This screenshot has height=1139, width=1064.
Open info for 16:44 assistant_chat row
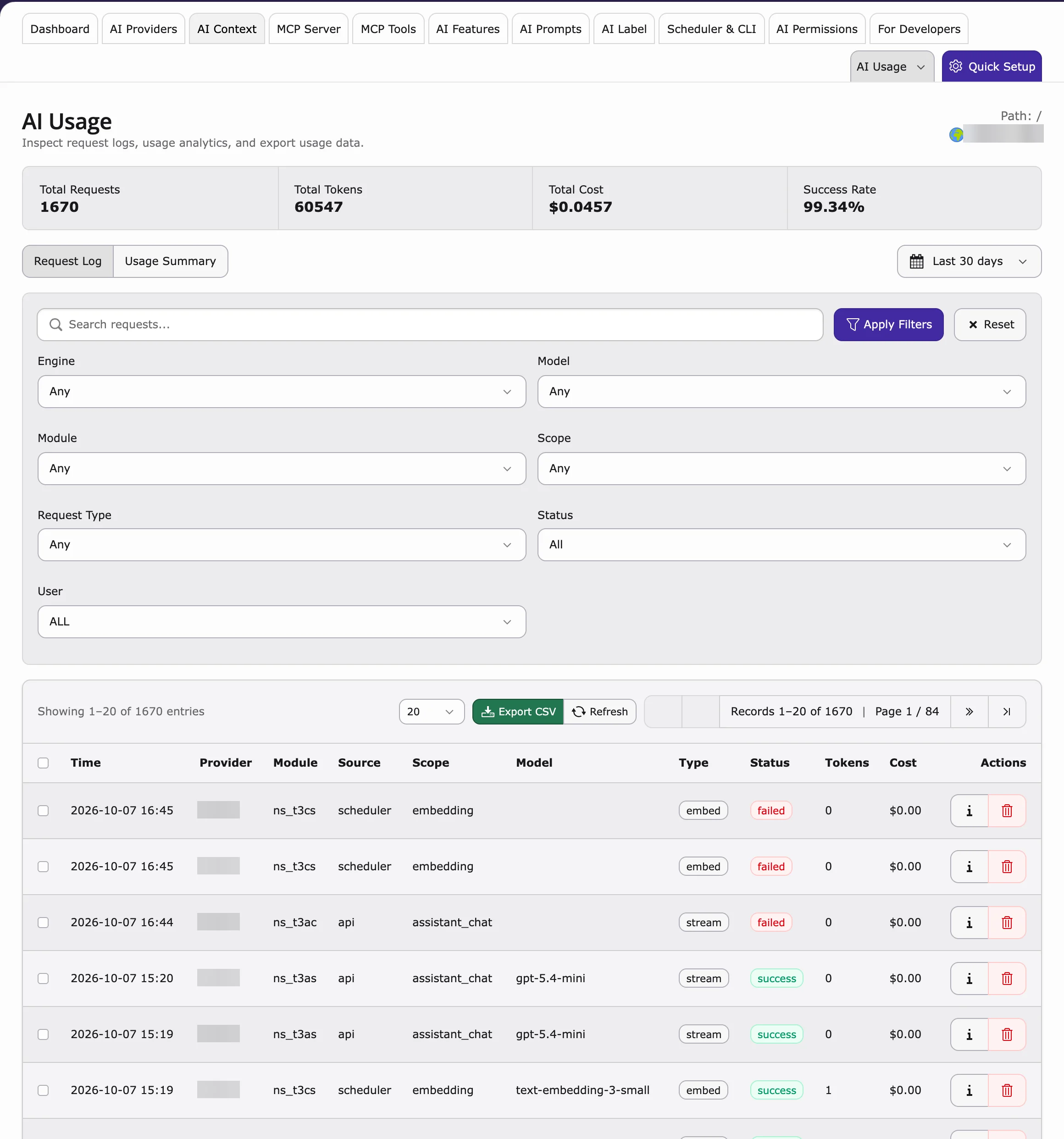coord(969,922)
